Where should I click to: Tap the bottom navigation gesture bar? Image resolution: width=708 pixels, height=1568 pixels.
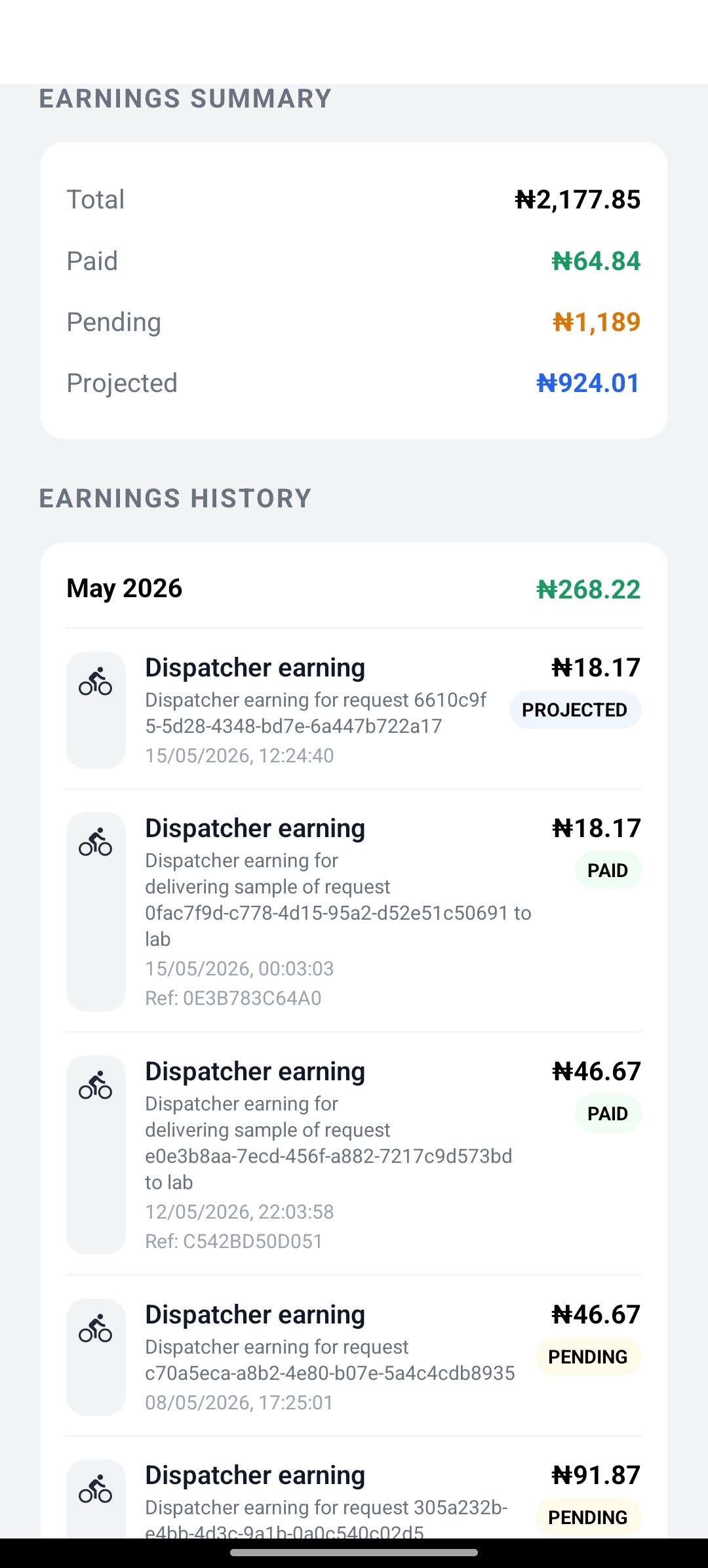pos(354,1552)
